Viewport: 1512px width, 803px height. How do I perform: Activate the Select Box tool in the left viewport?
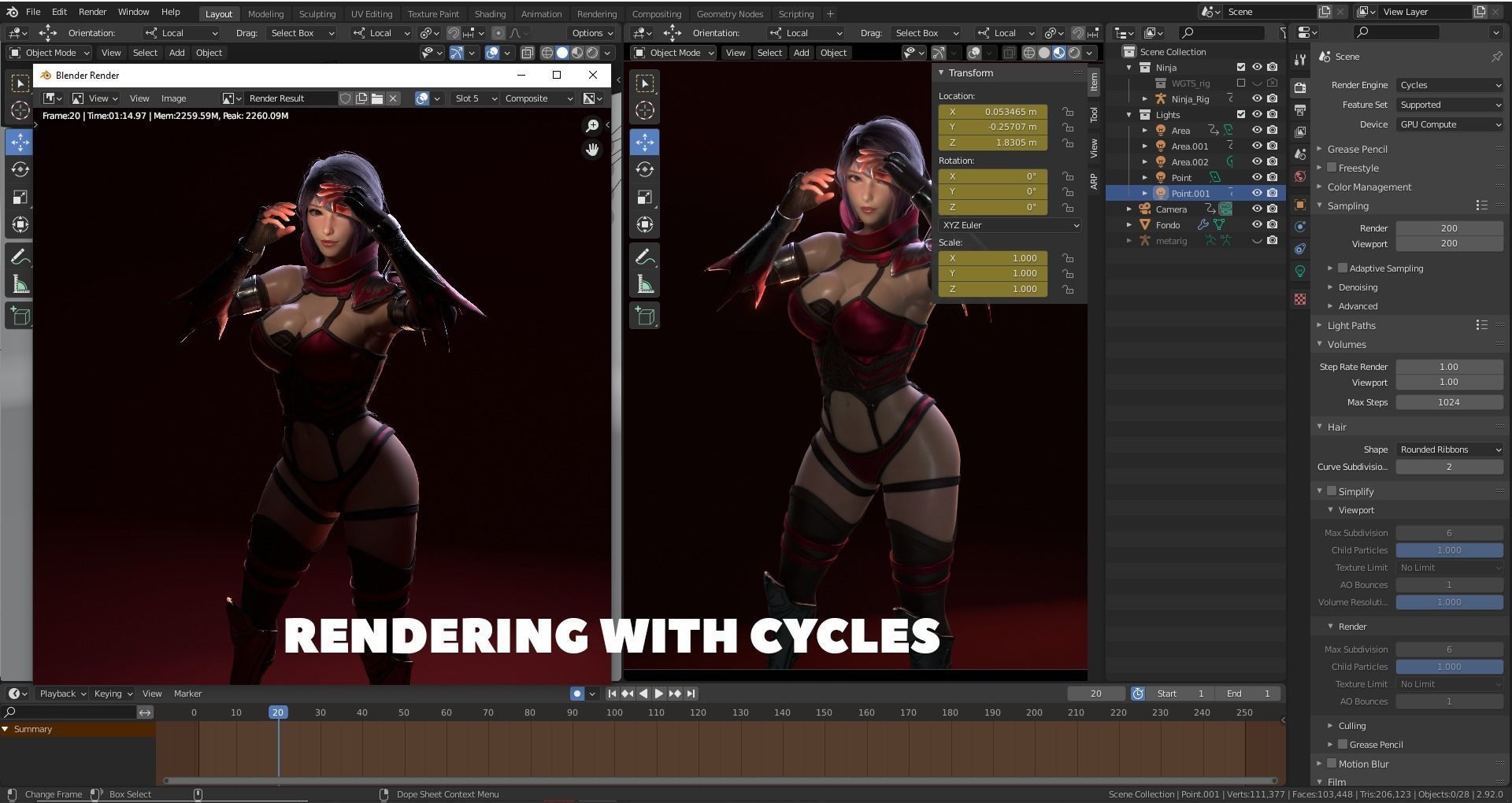20,83
